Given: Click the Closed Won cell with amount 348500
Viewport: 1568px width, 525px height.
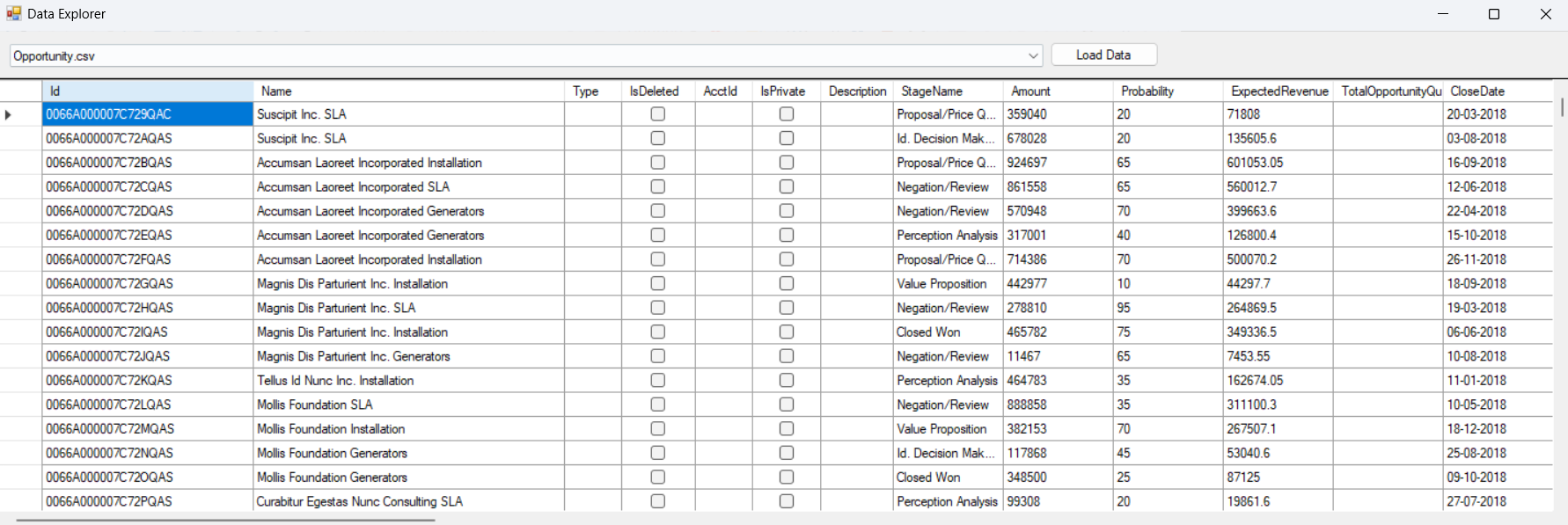Looking at the screenshot, I should [x=947, y=478].
